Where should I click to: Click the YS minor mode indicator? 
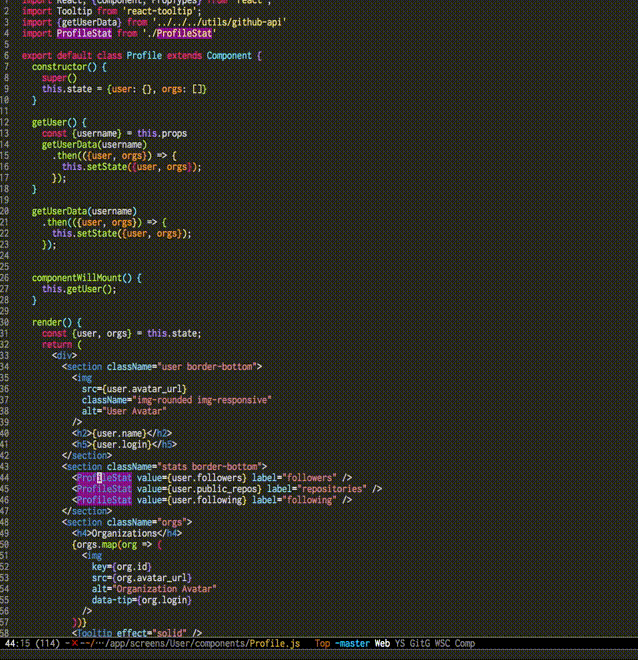(x=401, y=644)
